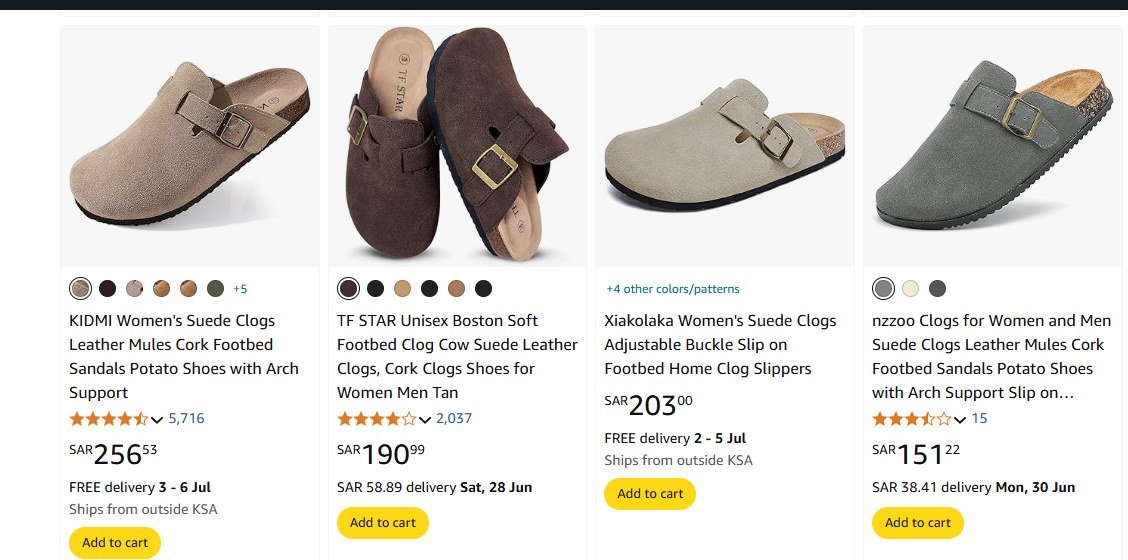Open the gray nzzoo clog product image
The width and height of the screenshot is (1128, 560).
point(992,146)
